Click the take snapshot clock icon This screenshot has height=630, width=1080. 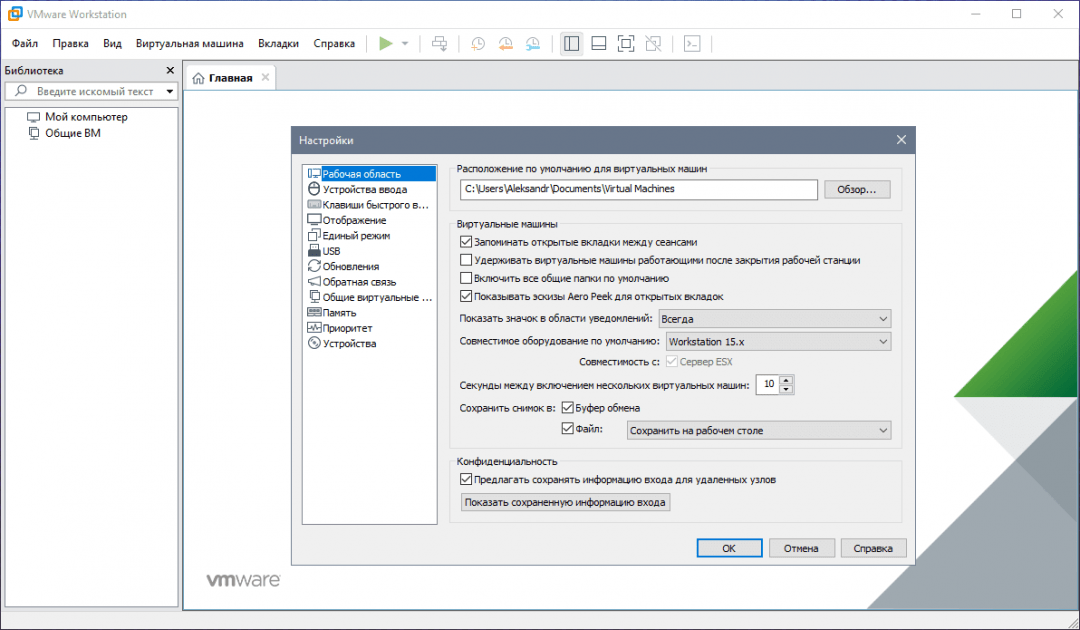coord(478,43)
